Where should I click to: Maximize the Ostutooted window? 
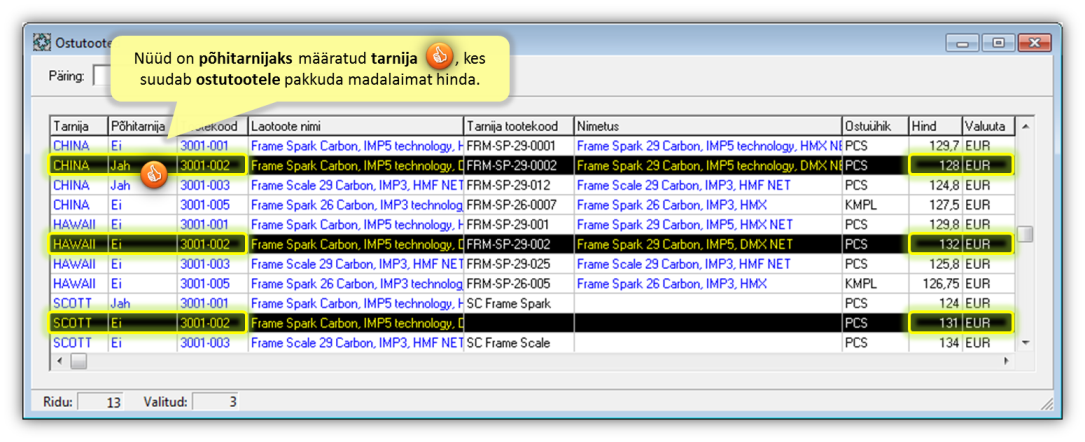click(999, 43)
